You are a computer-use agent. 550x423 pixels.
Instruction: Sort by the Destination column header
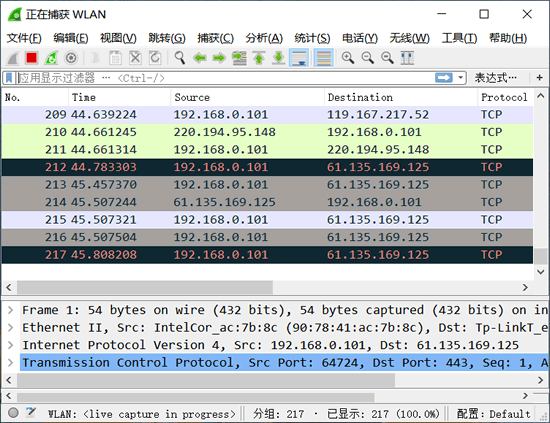pyautogui.click(x=401, y=97)
